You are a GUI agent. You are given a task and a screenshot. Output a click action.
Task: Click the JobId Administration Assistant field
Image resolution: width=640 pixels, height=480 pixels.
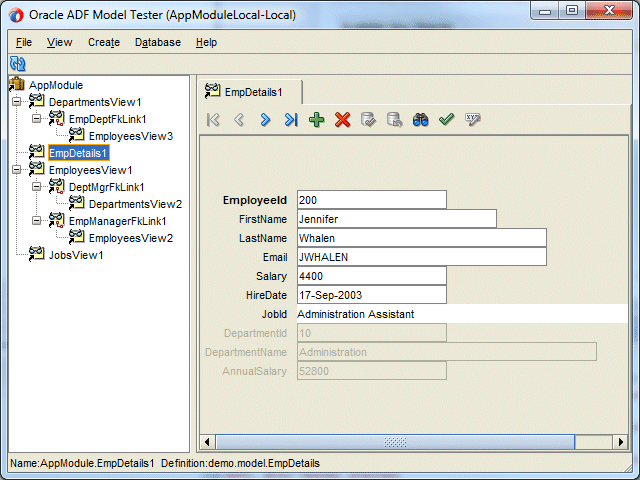pos(462,314)
